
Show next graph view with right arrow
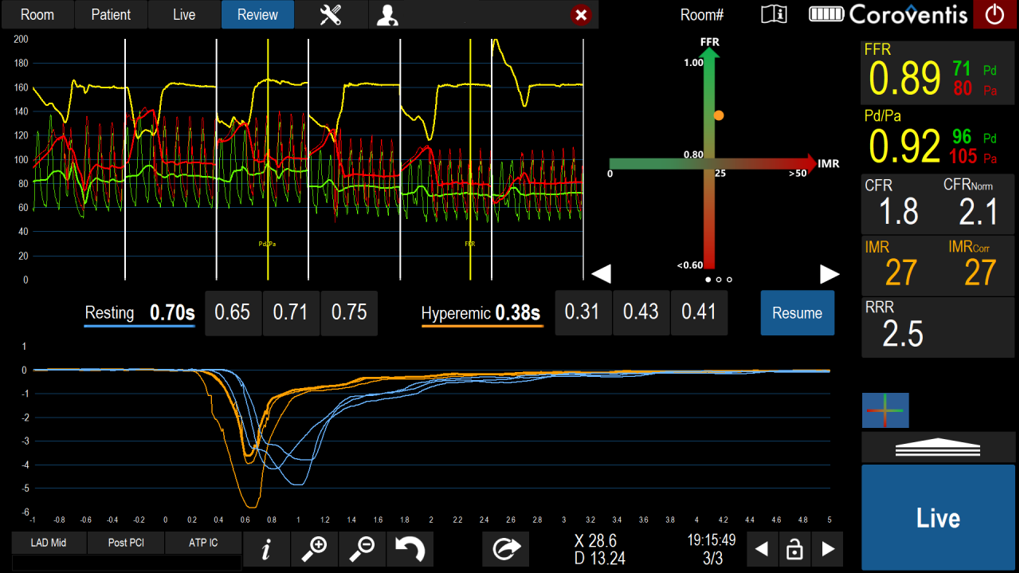tap(829, 275)
